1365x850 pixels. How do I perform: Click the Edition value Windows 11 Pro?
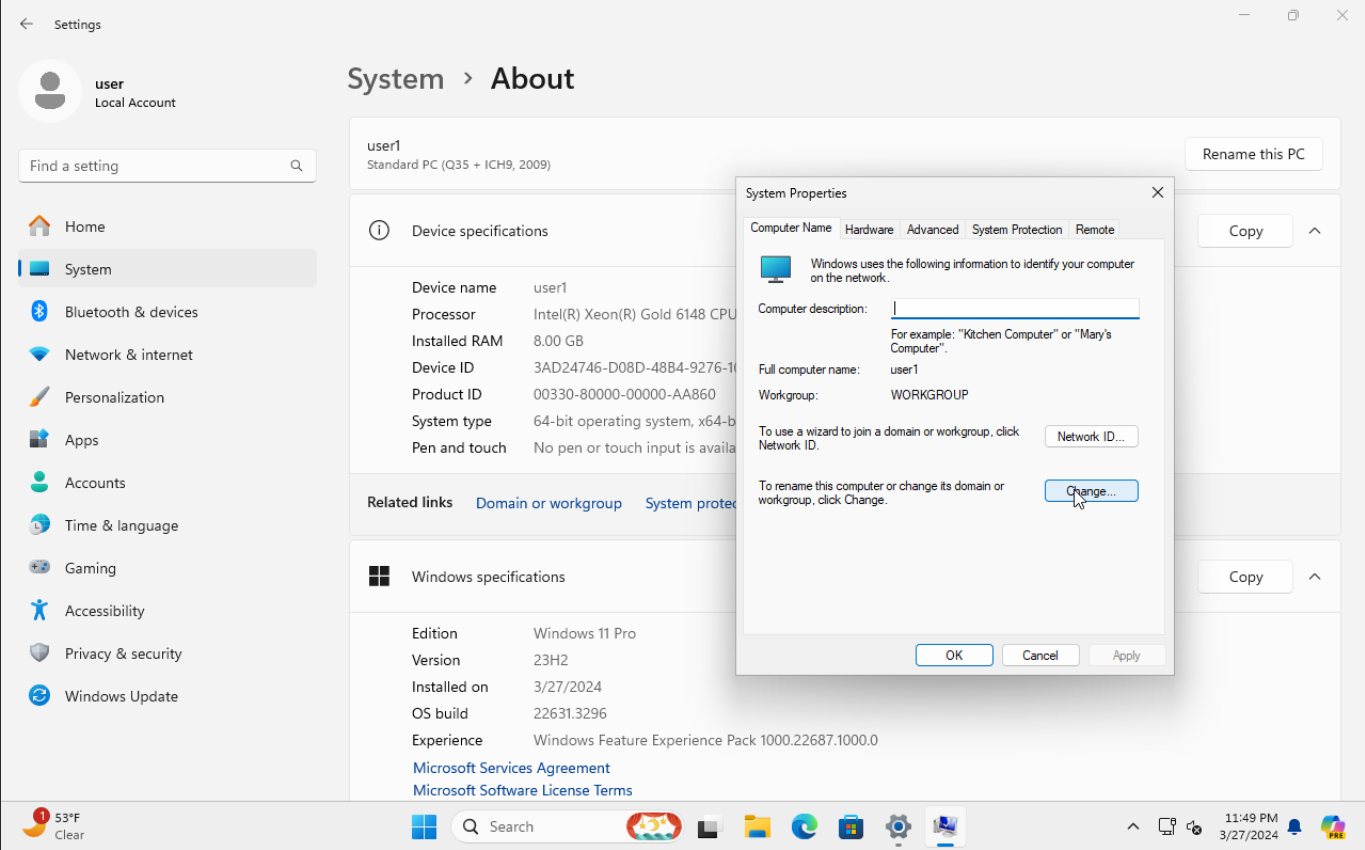point(584,633)
